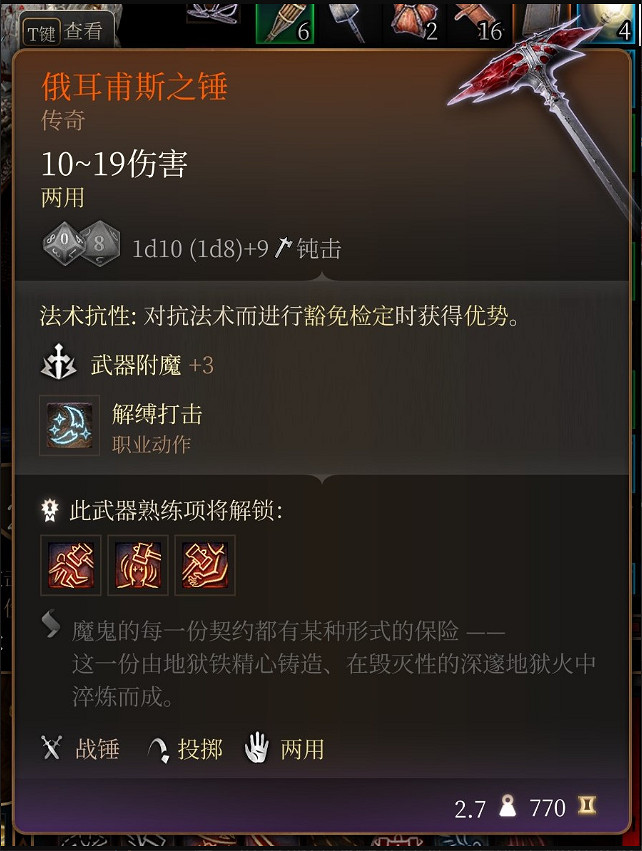The width and height of the screenshot is (642, 851).
Task: Click the 解缚打击 职业动作 label text
Action: [157, 429]
